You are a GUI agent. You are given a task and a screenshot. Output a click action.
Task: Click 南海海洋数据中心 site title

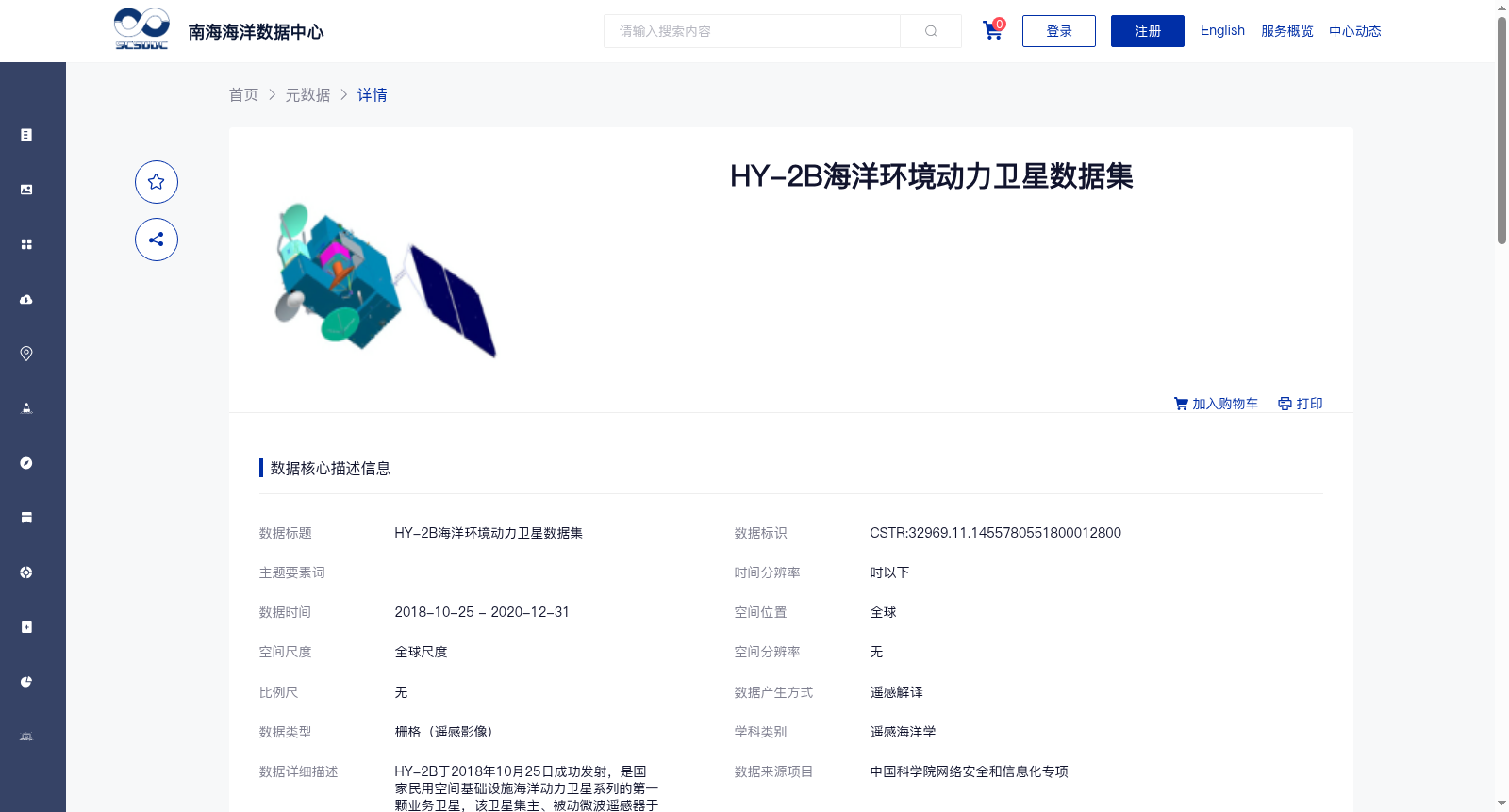[x=256, y=32]
